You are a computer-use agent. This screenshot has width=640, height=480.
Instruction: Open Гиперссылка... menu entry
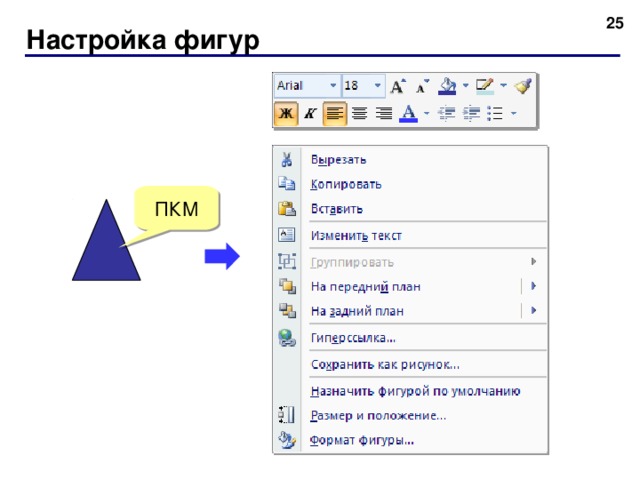click(x=410, y=338)
